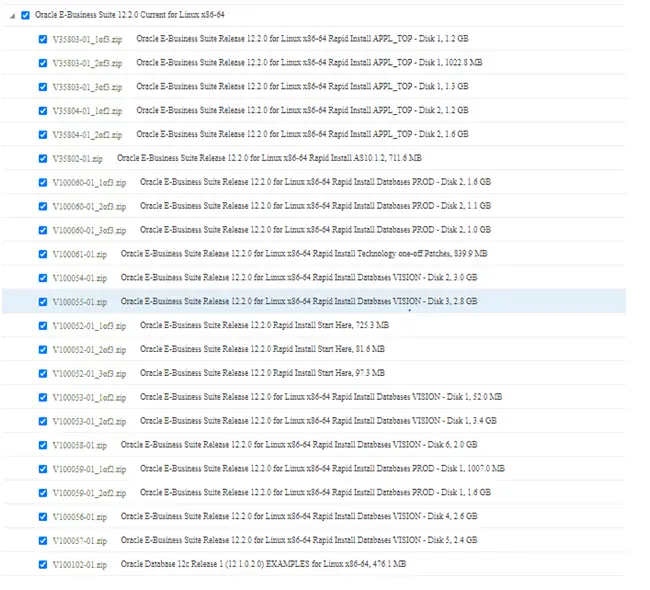This screenshot has height=590, width=650.
Task: Open the V100056-01.zip file link
Action: pyautogui.click(x=80, y=517)
